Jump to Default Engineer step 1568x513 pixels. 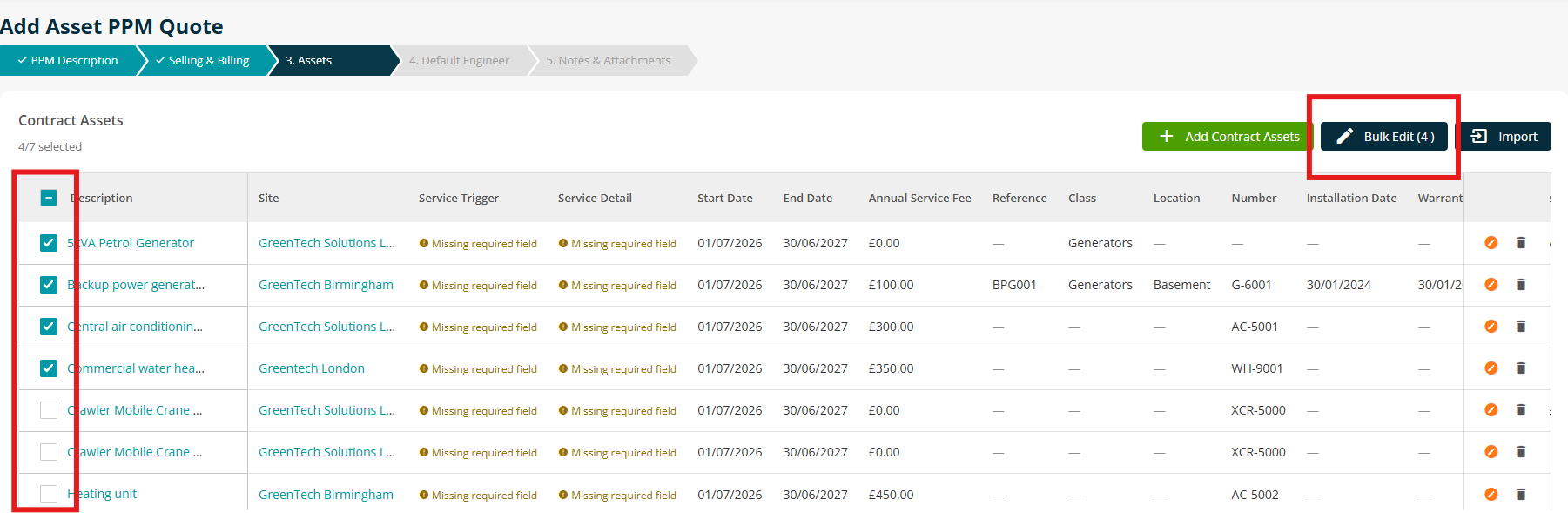point(459,61)
